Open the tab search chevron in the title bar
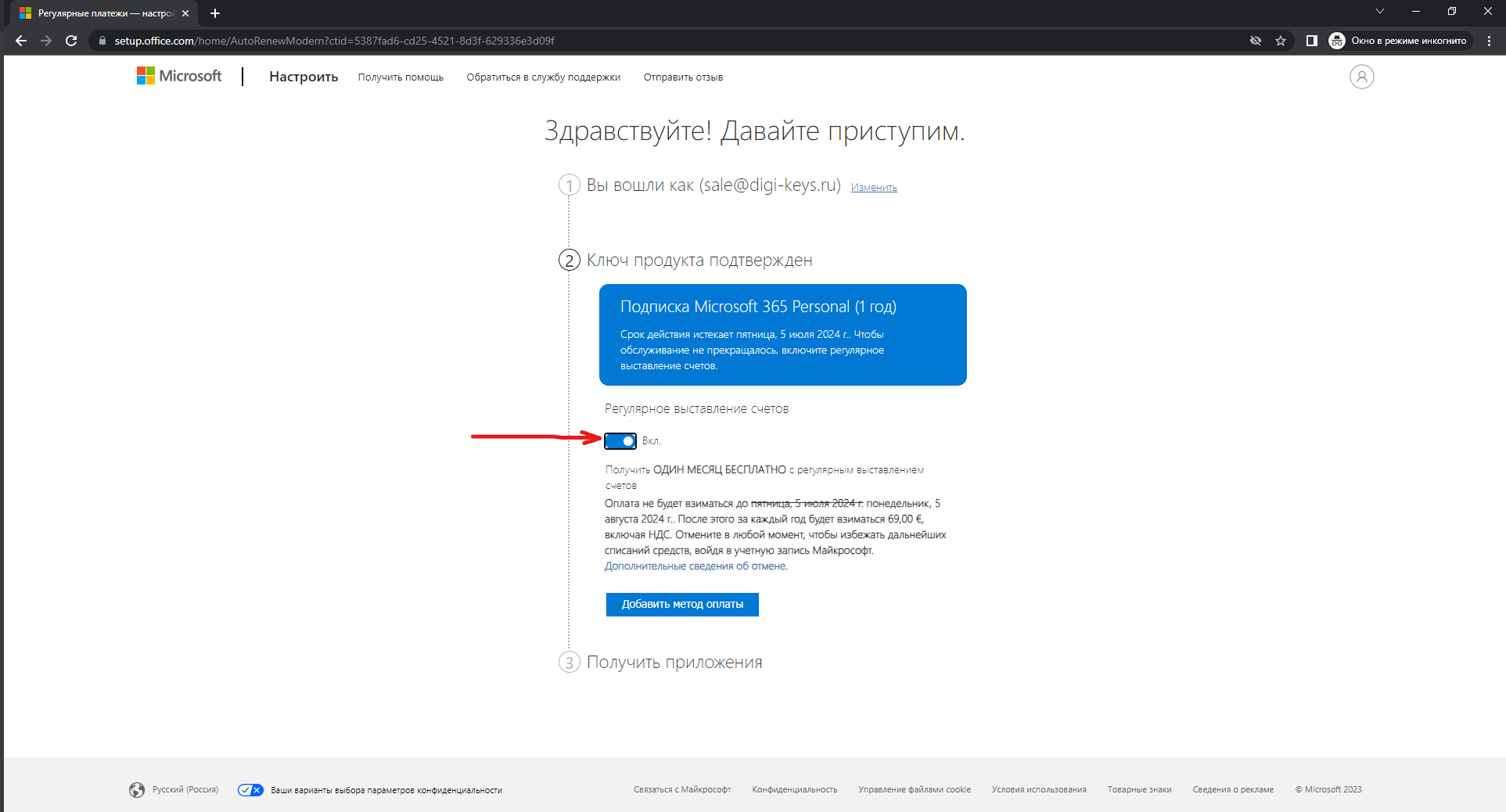 tap(1380, 11)
